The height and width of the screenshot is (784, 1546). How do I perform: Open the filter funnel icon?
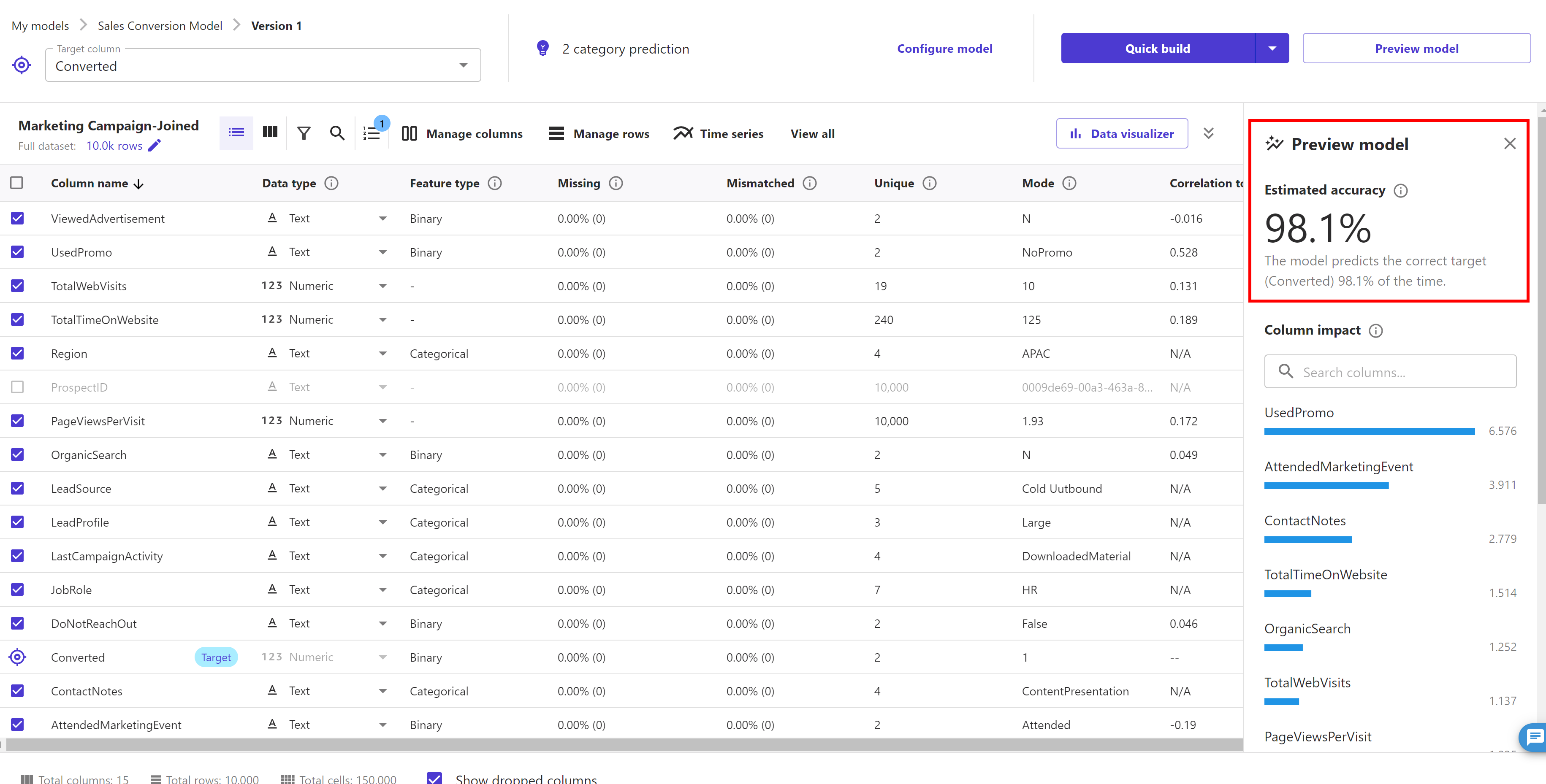(x=304, y=133)
